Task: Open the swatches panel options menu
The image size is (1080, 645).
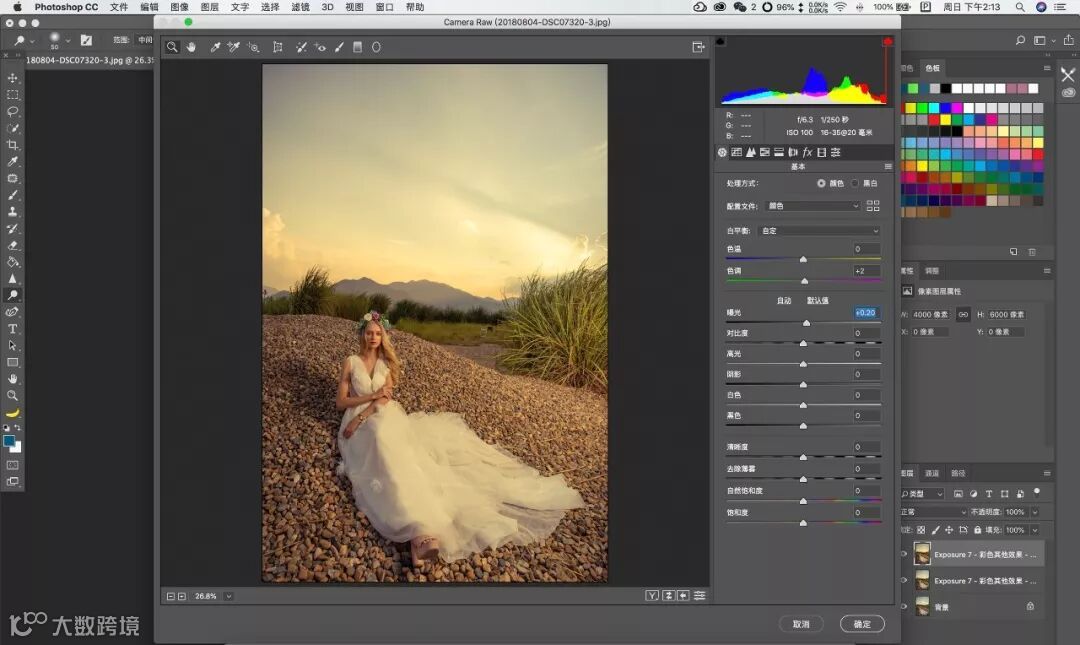Action: pos(1047,68)
